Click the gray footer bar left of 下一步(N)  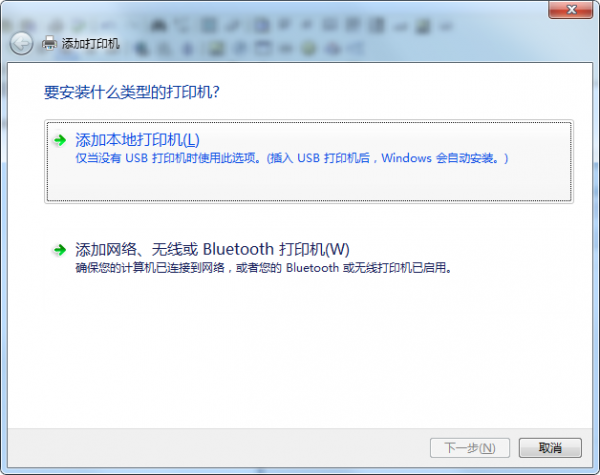coord(216,448)
